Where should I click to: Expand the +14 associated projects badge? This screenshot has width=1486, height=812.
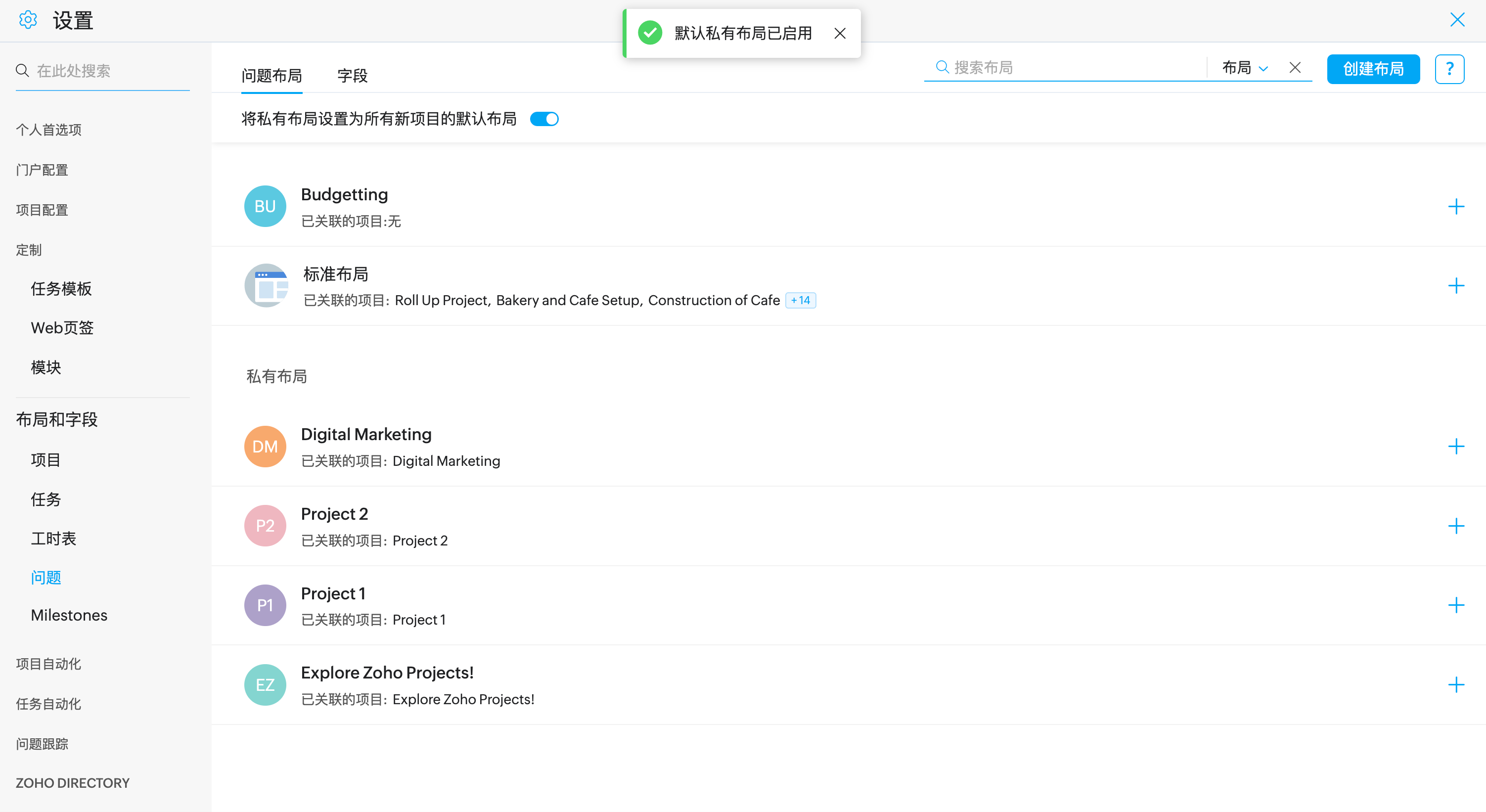click(801, 301)
